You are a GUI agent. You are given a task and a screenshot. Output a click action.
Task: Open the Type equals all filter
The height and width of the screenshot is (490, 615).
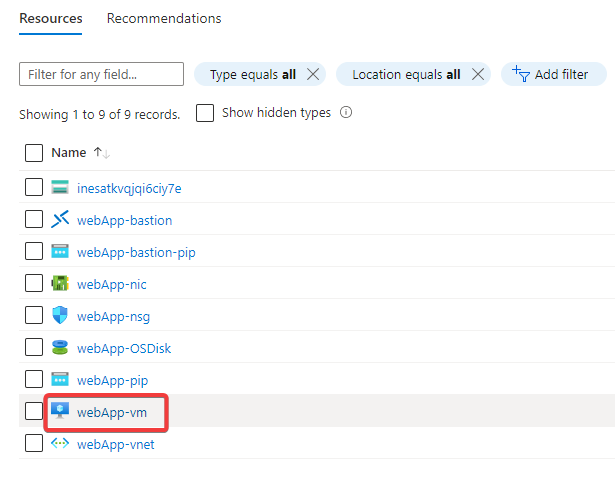tap(252, 74)
